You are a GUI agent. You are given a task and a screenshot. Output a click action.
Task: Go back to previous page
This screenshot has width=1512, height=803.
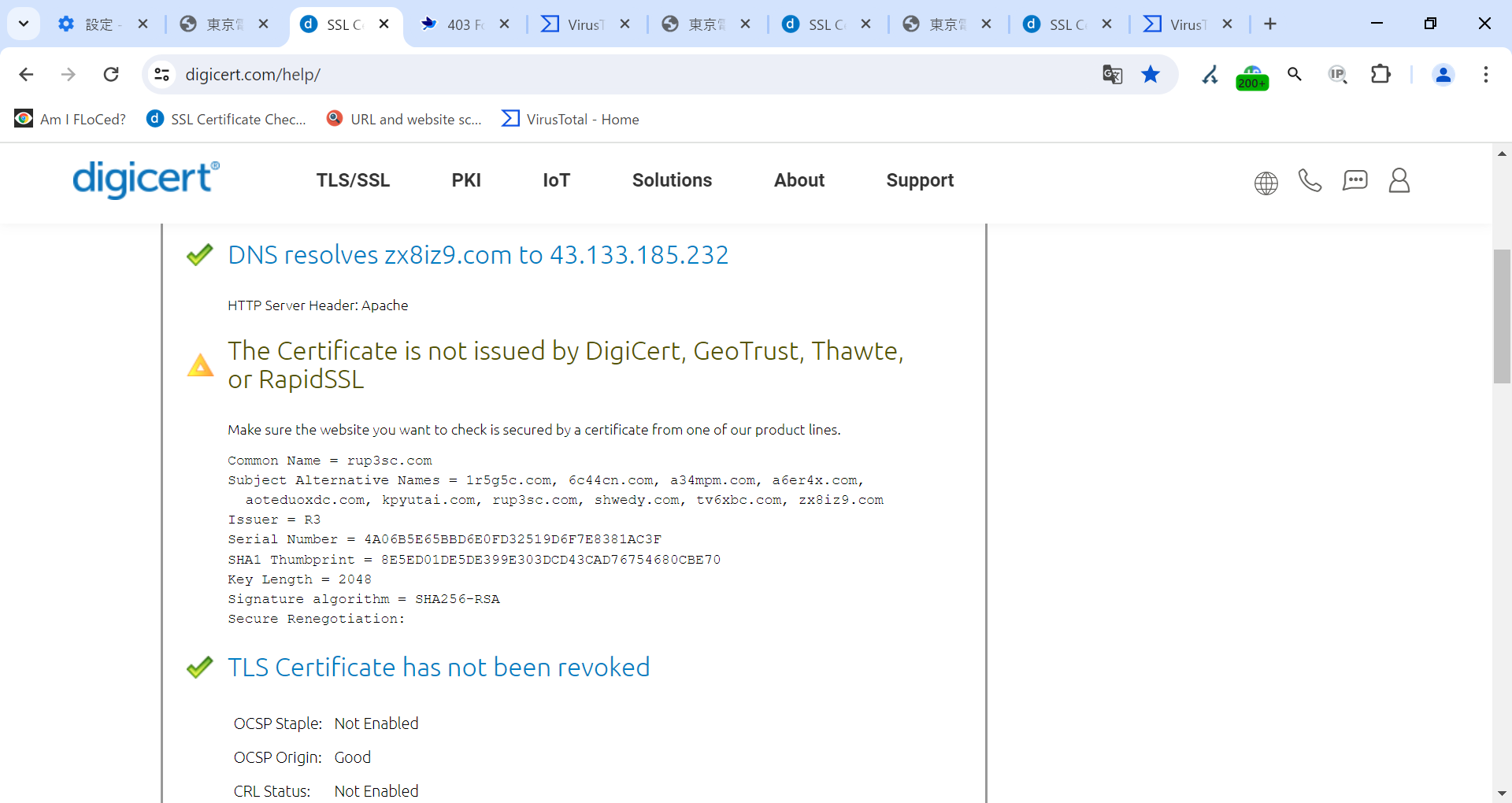[26, 75]
